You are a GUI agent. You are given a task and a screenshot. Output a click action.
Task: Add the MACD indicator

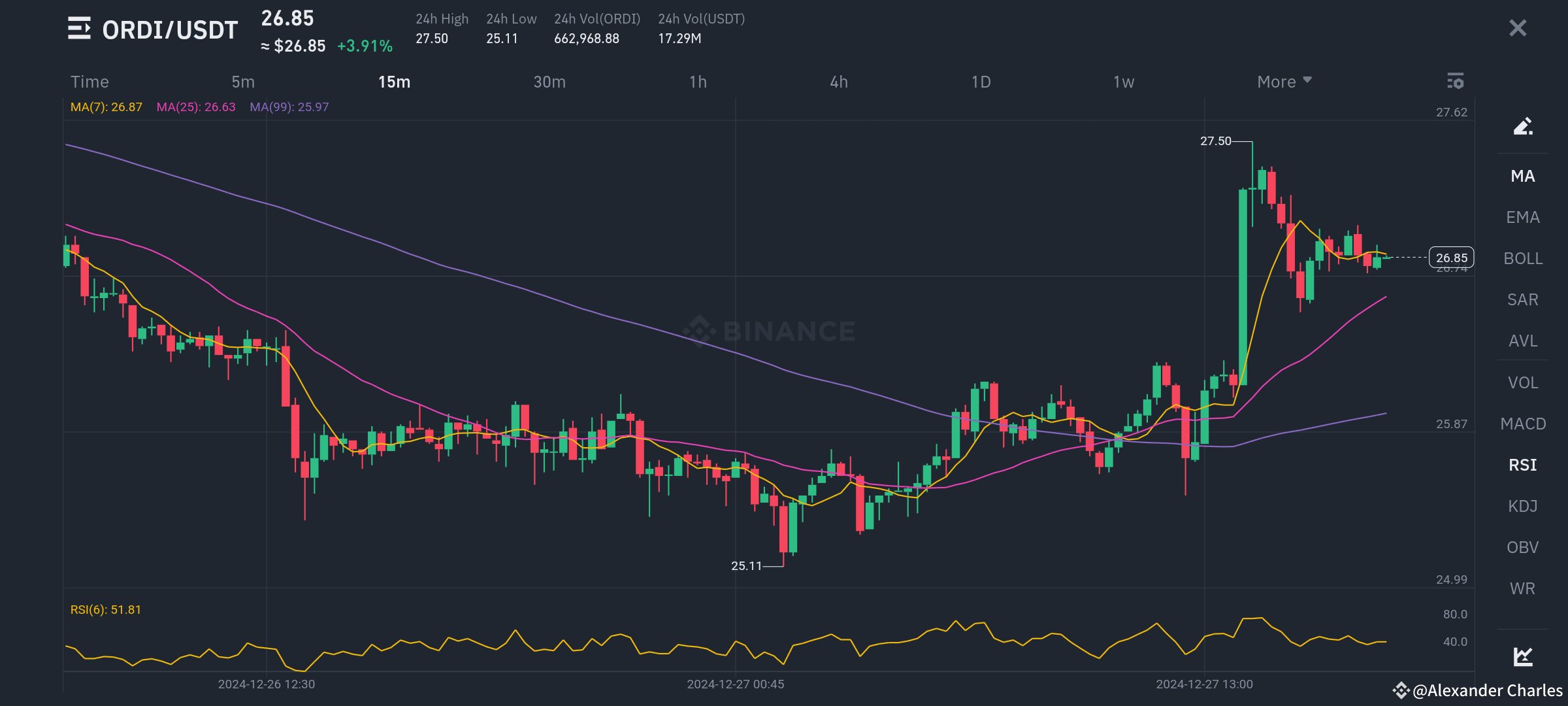coord(1522,423)
